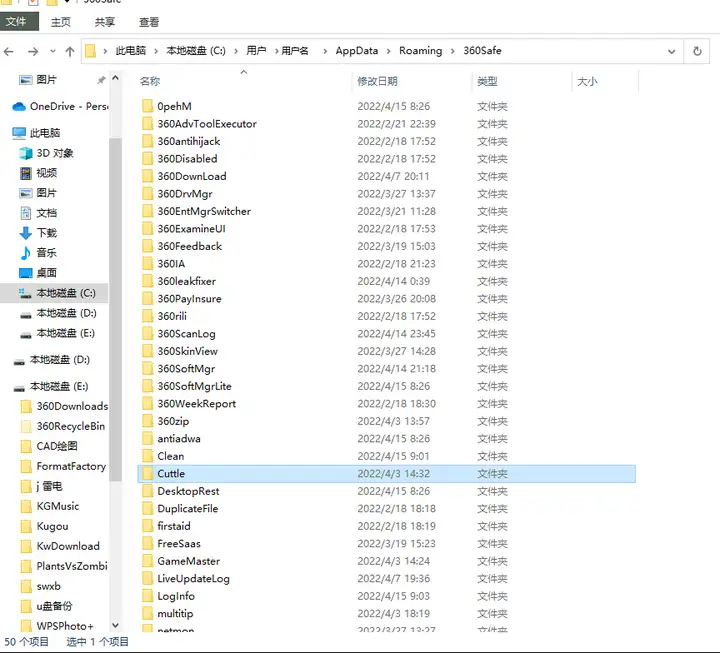The height and width of the screenshot is (653, 720).
Task: Refresh the 360Safe folder view
Action: [x=697, y=51]
